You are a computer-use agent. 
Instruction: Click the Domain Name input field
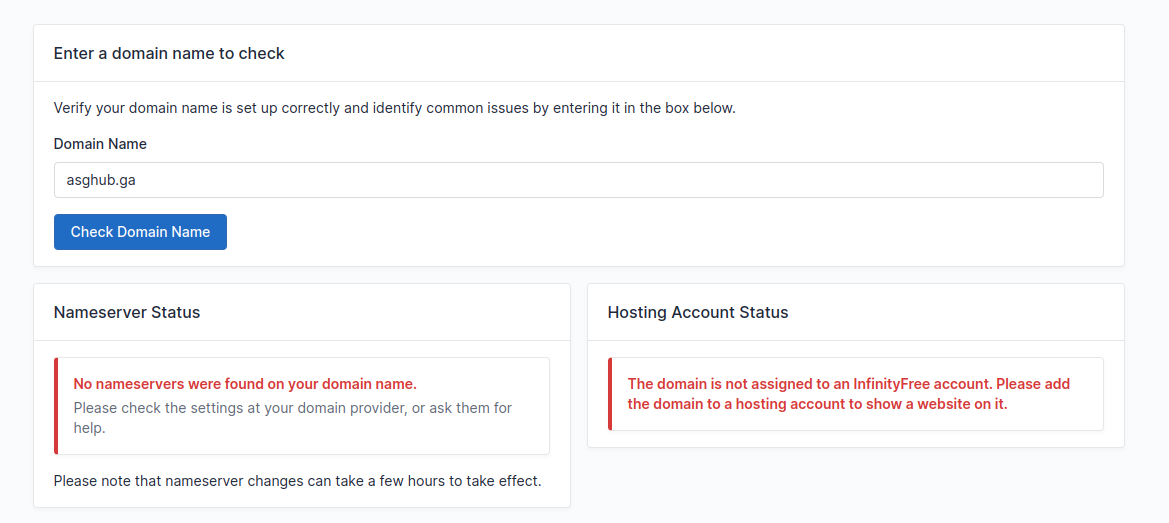coord(578,180)
